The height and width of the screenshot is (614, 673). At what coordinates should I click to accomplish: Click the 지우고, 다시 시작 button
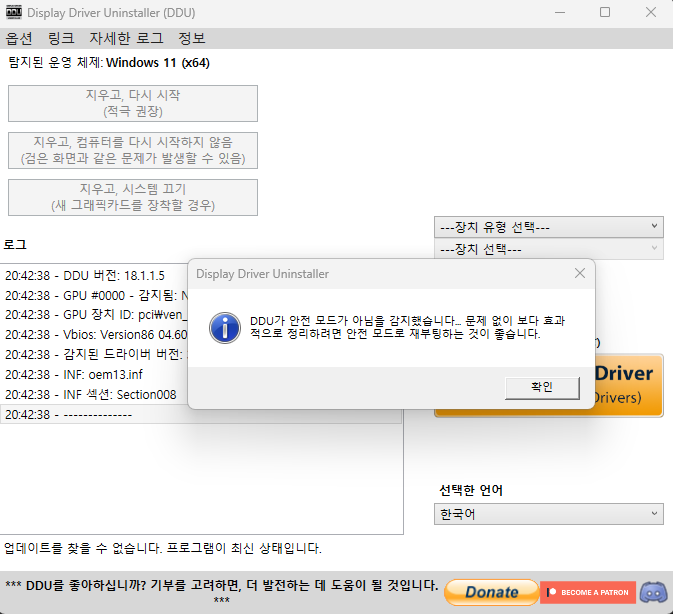(x=133, y=103)
